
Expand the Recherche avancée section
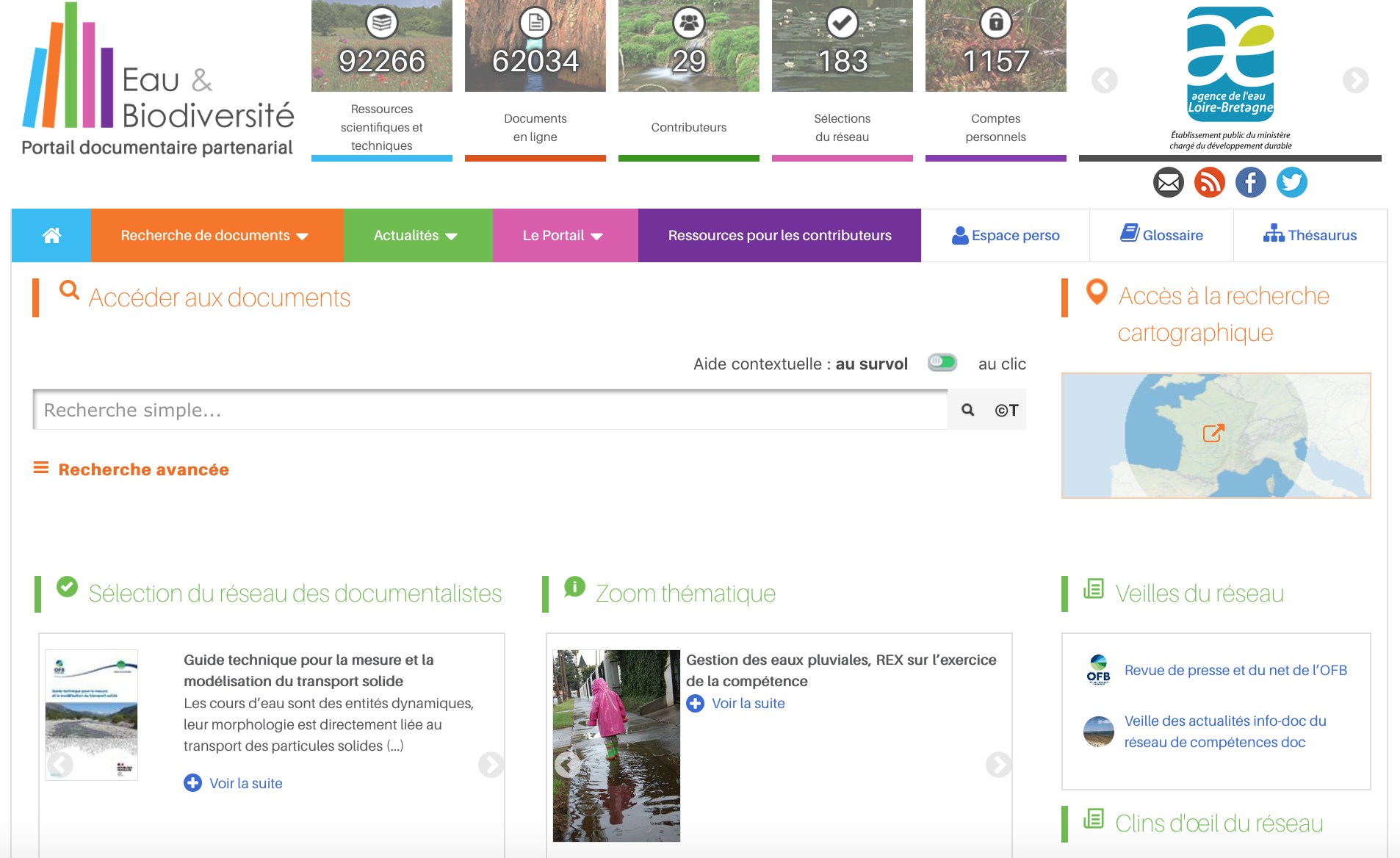coord(143,469)
